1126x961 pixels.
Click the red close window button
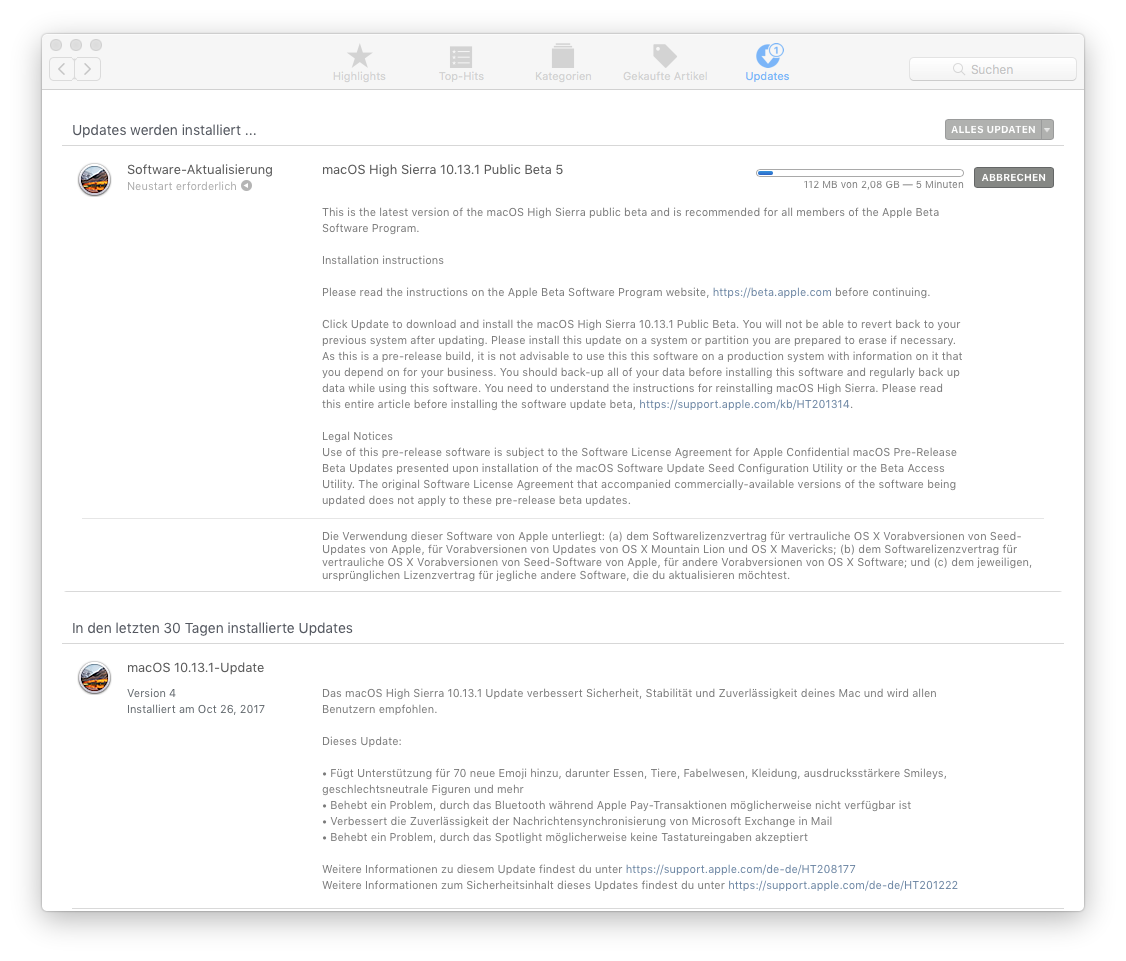56,45
